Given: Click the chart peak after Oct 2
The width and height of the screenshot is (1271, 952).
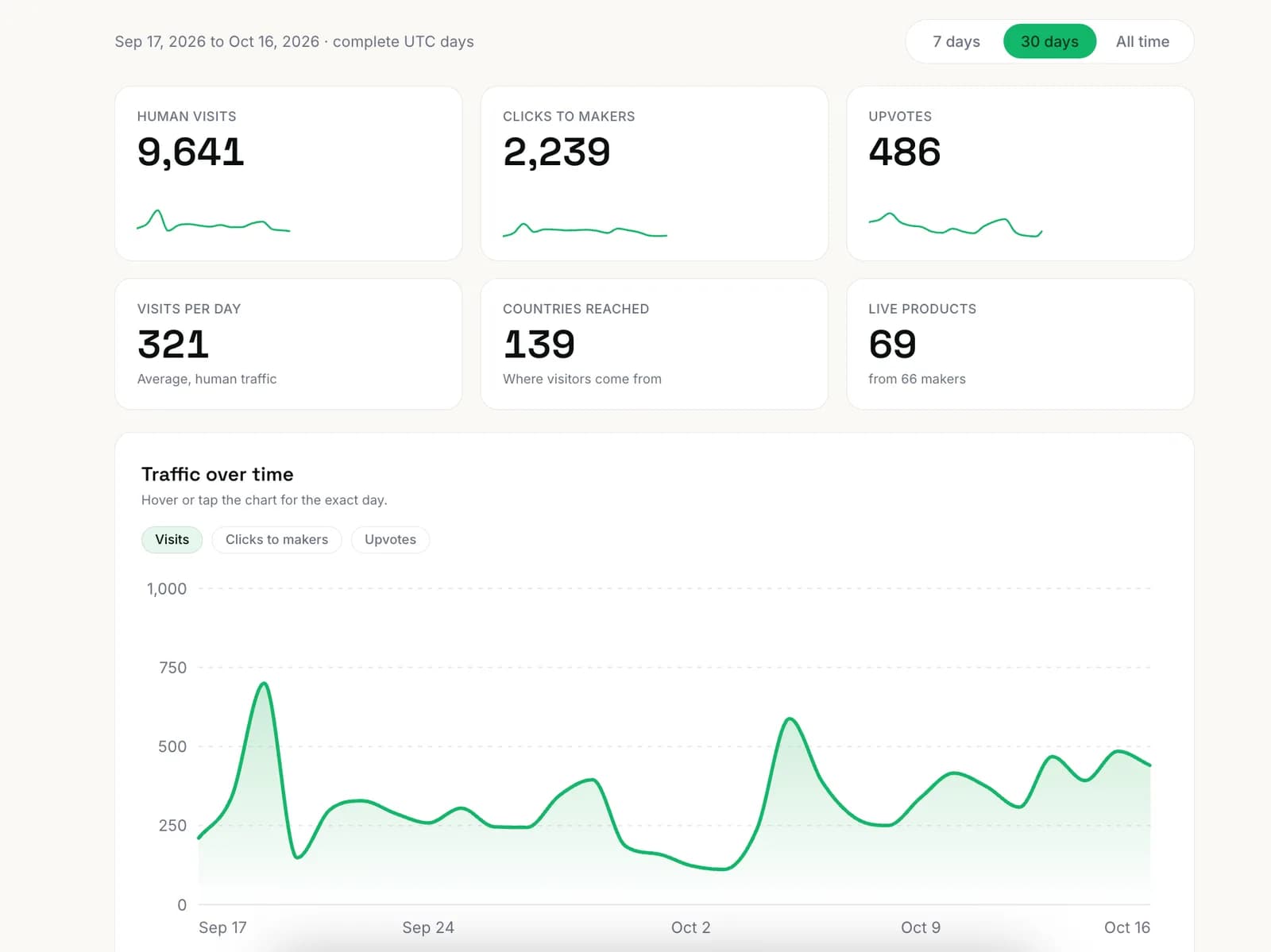Looking at the screenshot, I should click(x=790, y=719).
